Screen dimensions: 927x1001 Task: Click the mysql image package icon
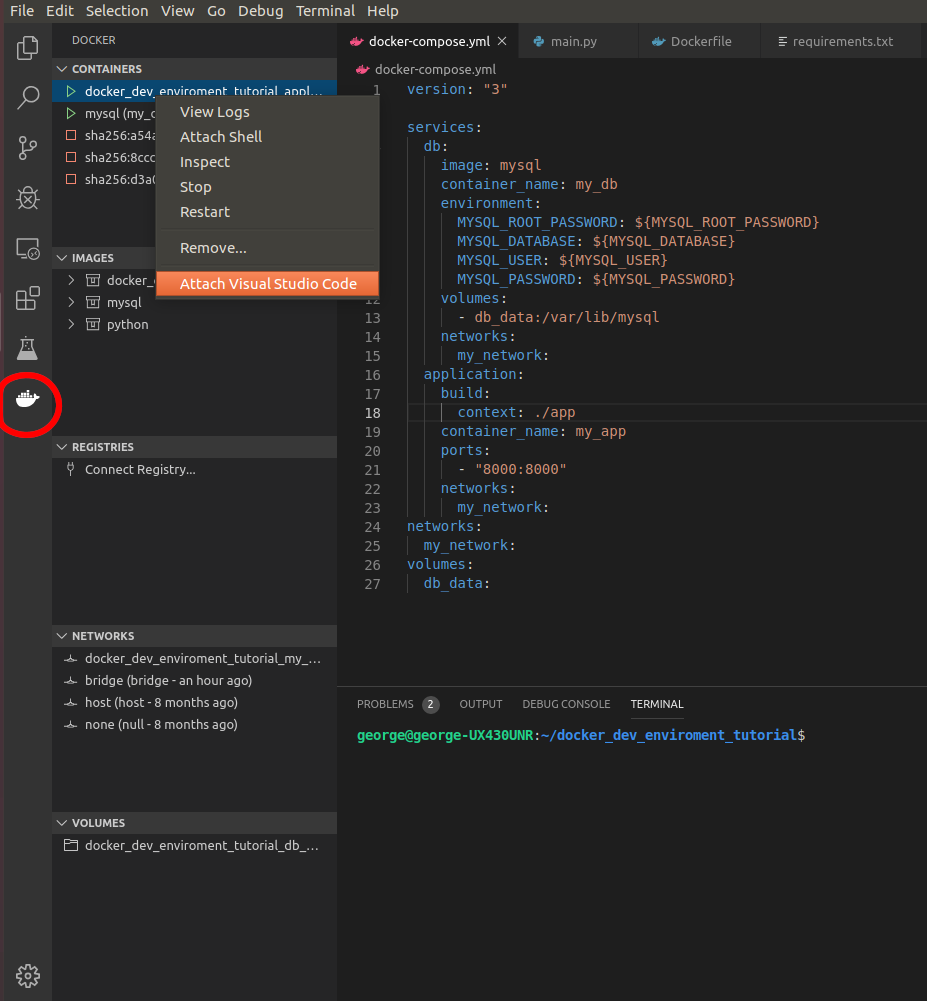93,302
